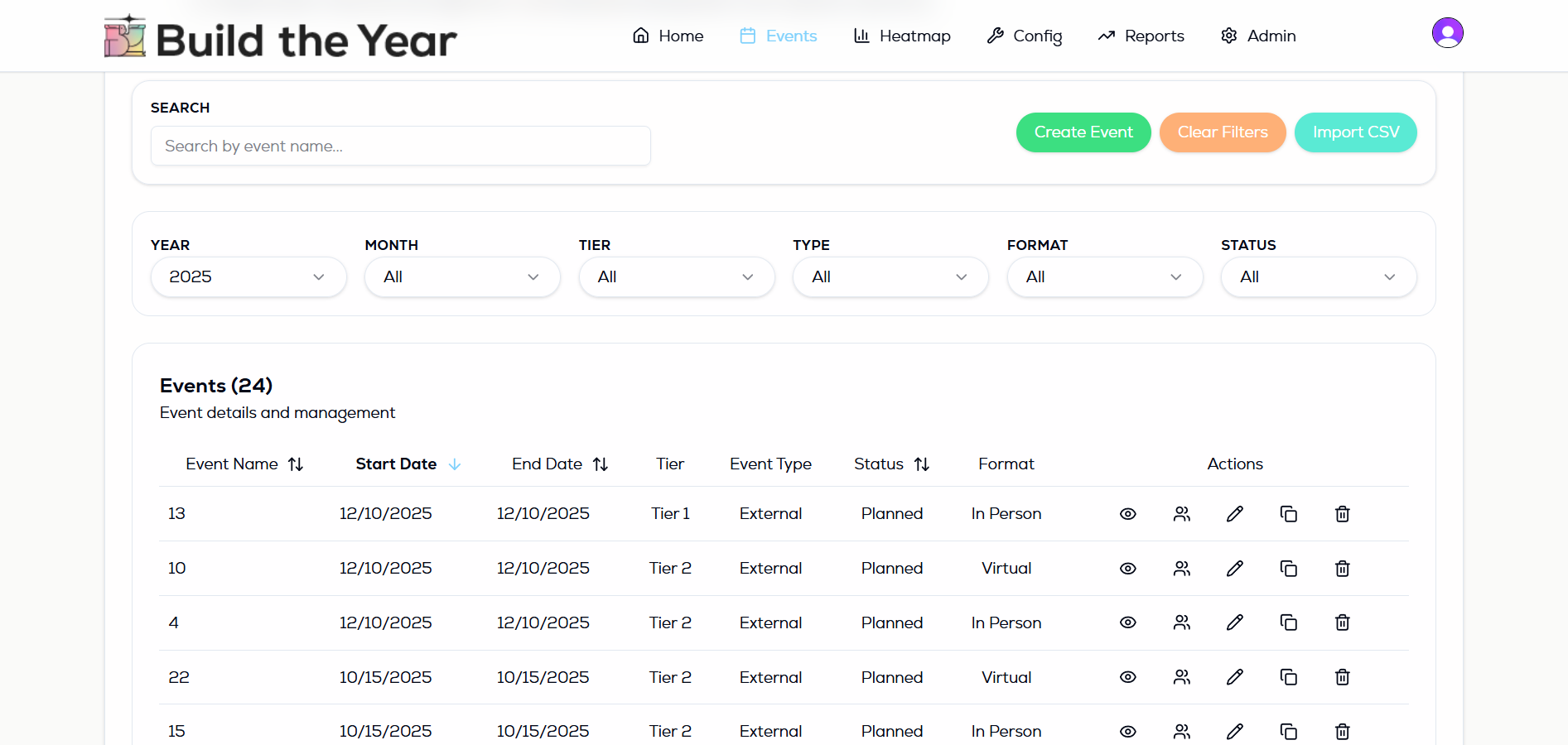This screenshot has height=745, width=1568.
Task: Duplicate event 13
Action: [x=1289, y=514]
